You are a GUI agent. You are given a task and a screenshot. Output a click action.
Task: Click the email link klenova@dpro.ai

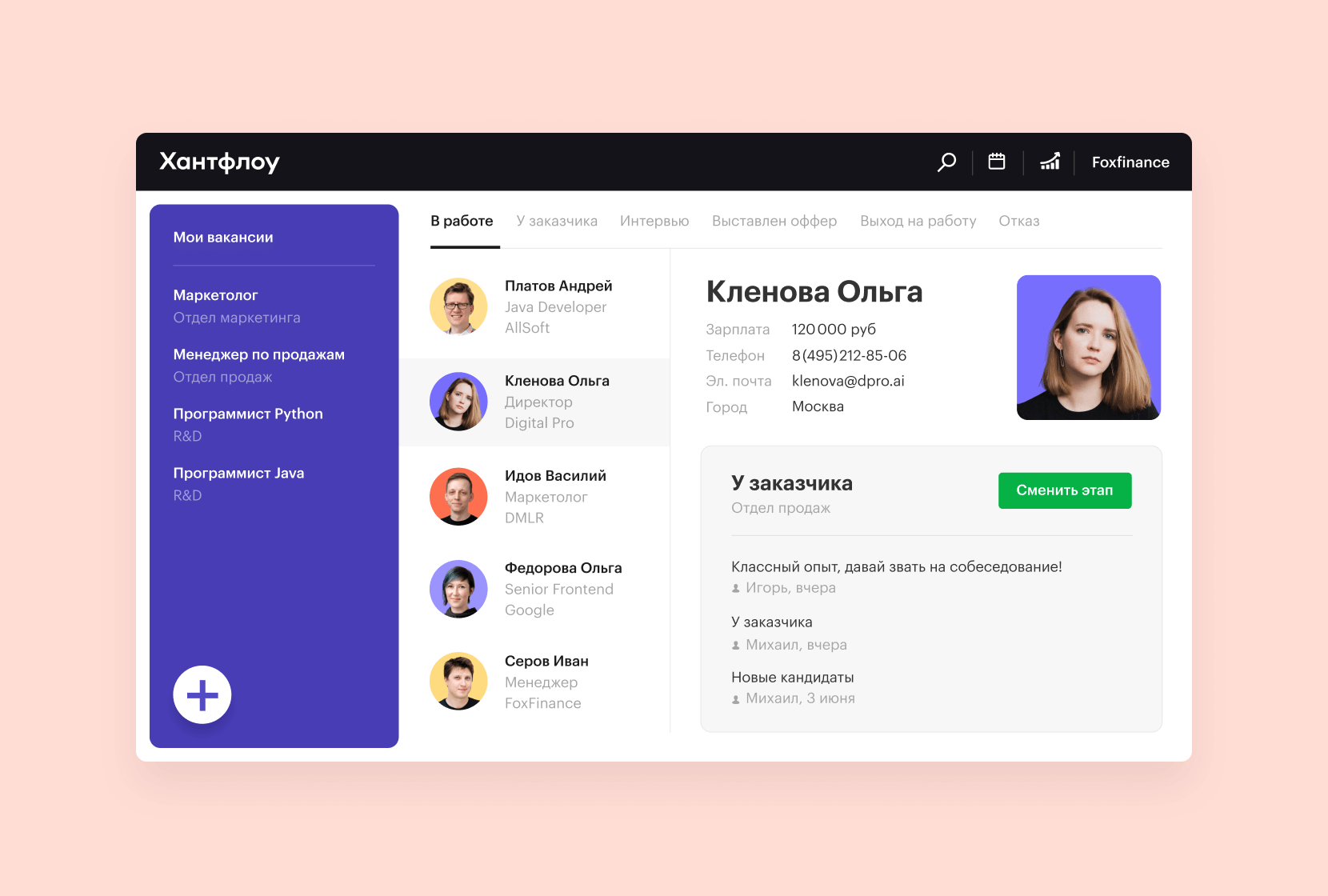(x=847, y=381)
